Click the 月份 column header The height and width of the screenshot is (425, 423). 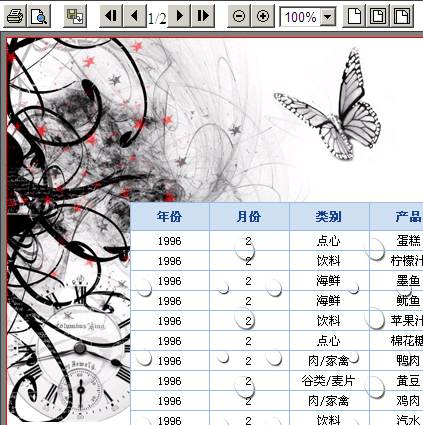click(x=249, y=216)
